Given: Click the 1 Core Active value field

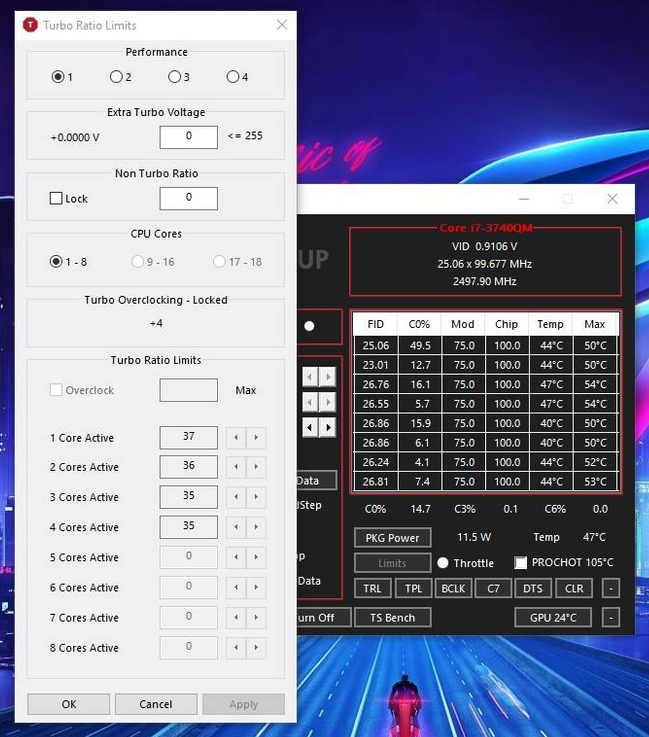Looking at the screenshot, I should click(x=188, y=438).
